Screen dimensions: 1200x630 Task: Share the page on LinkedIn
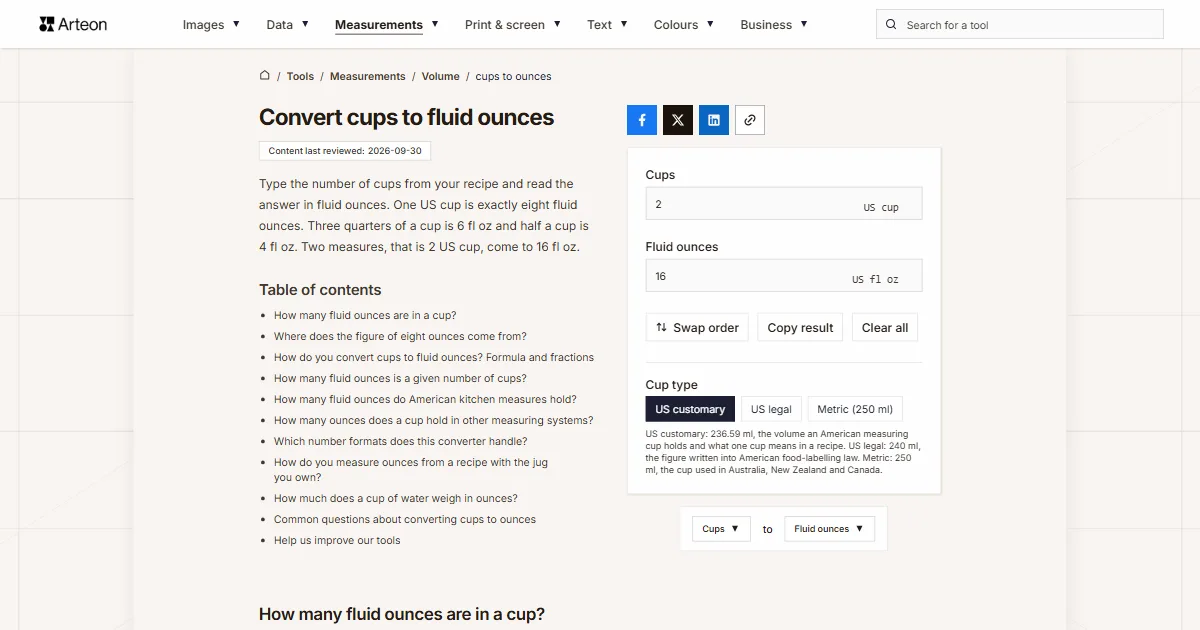(714, 120)
